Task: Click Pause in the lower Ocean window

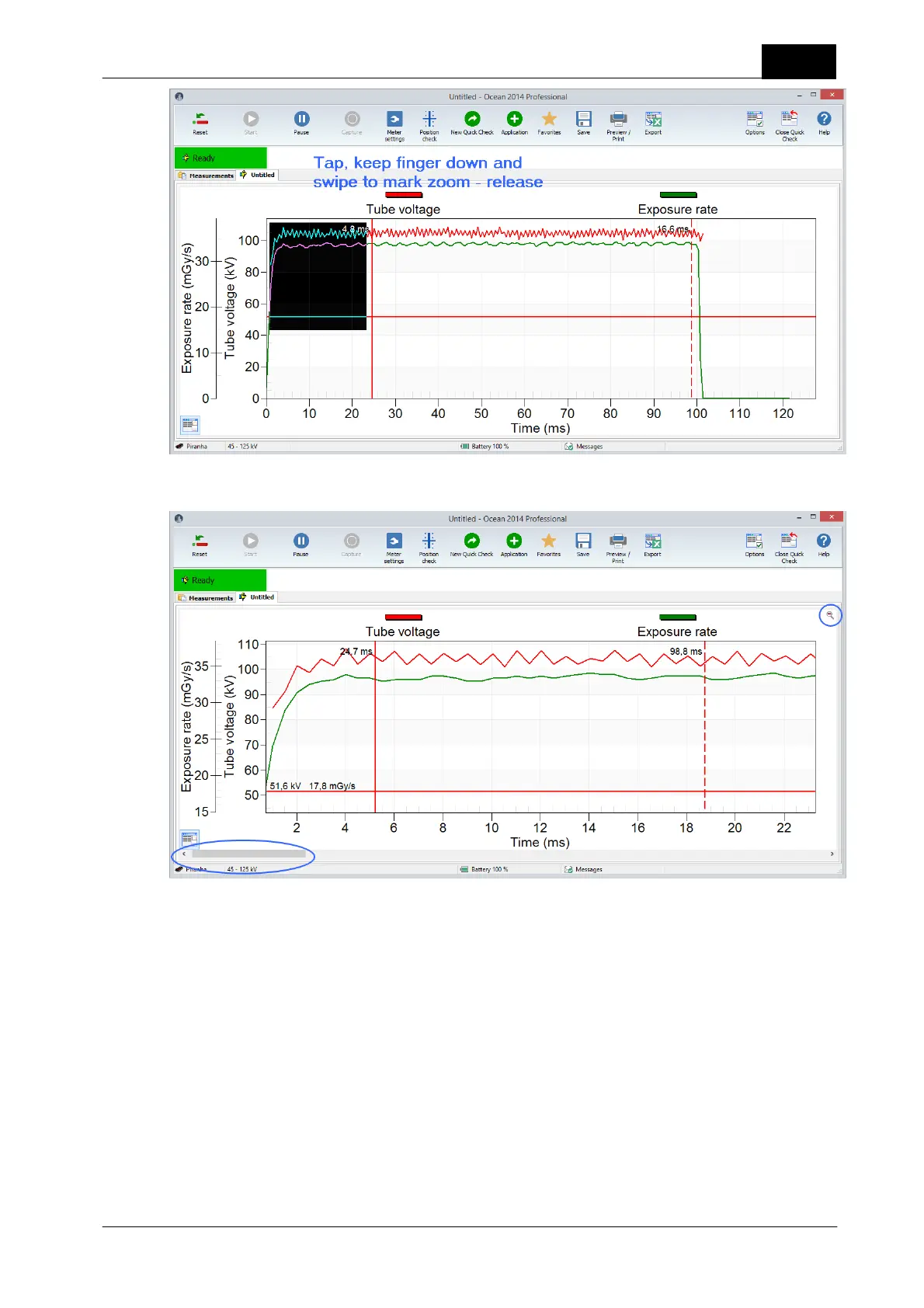Action: (x=301, y=544)
